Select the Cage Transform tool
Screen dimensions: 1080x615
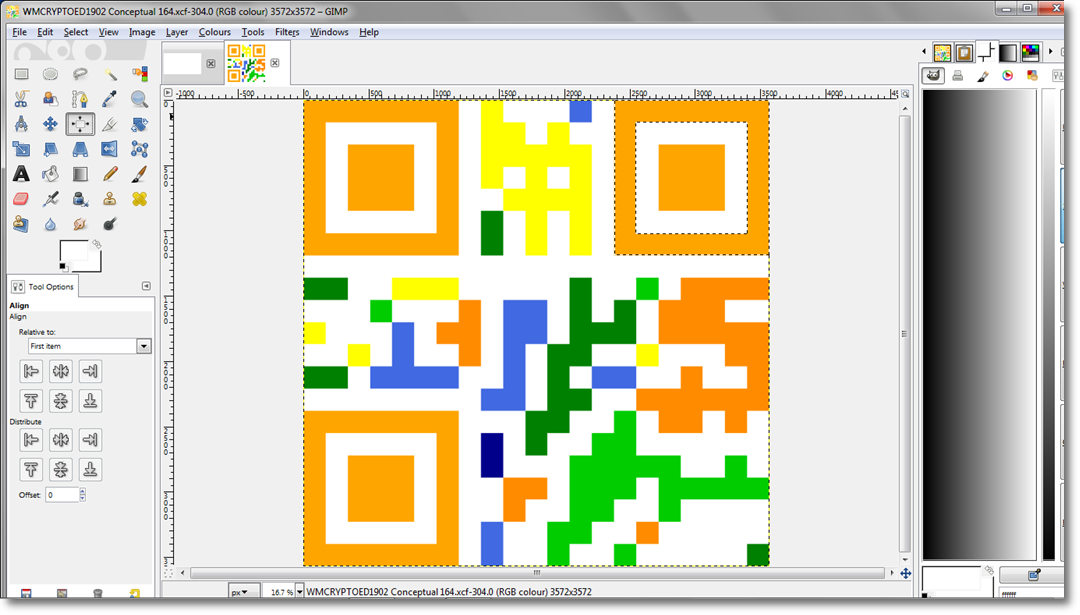pos(139,149)
